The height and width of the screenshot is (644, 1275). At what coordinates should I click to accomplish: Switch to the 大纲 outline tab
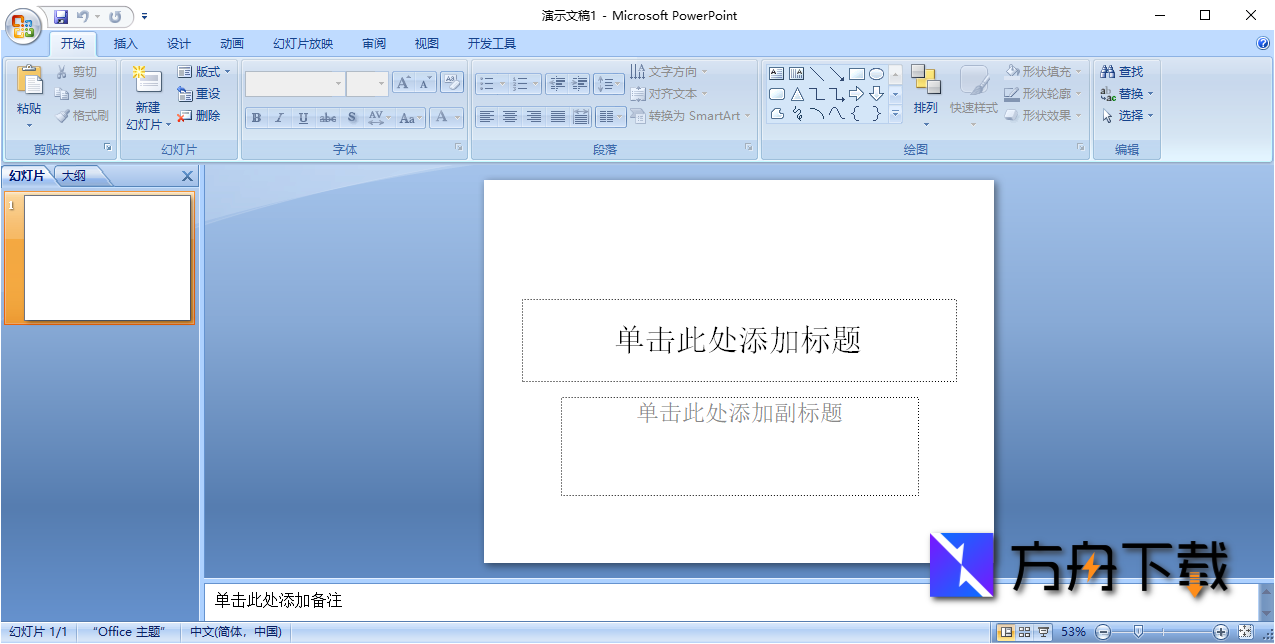coord(75,175)
